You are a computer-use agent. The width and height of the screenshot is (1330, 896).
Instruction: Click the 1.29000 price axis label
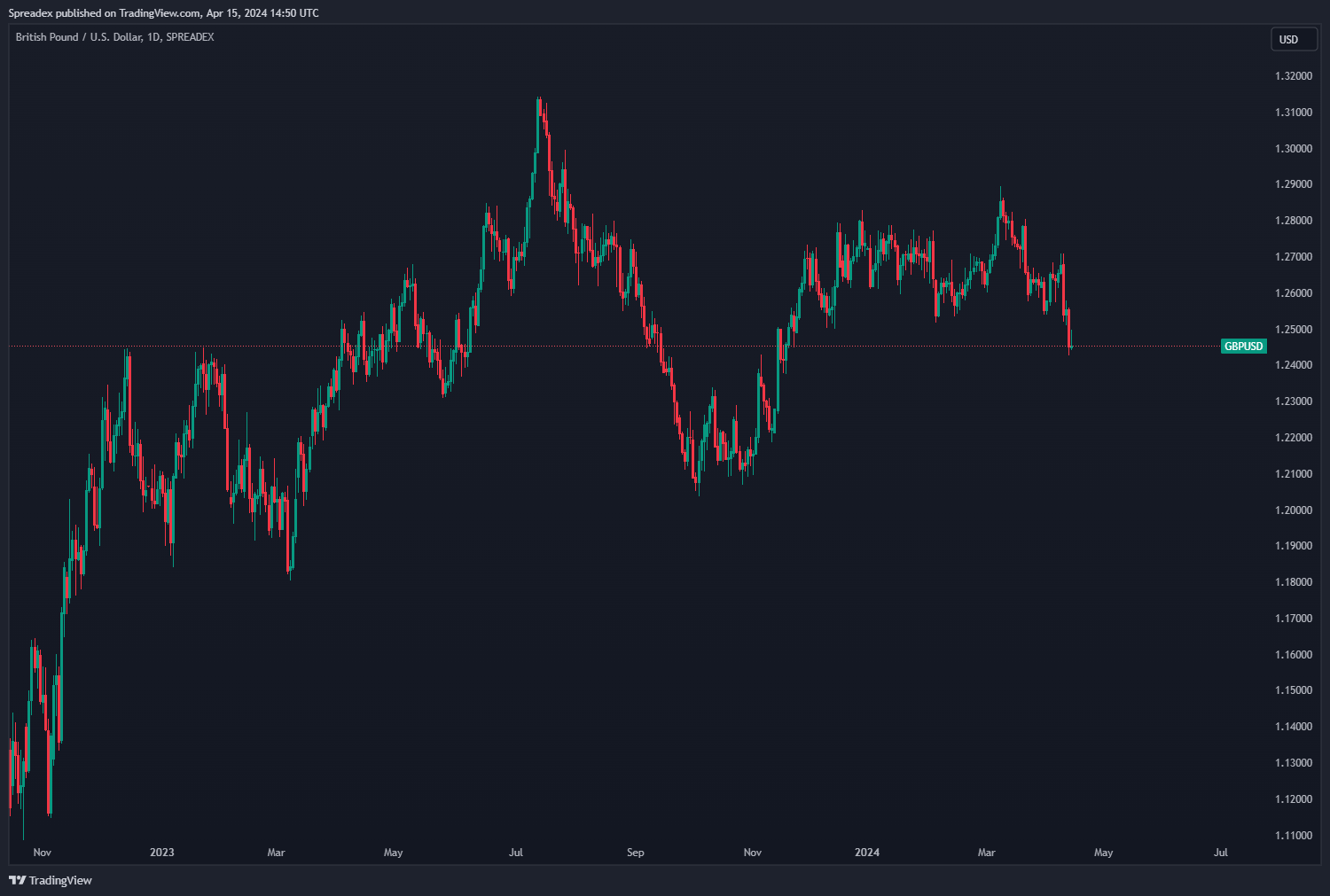tap(1294, 184)
